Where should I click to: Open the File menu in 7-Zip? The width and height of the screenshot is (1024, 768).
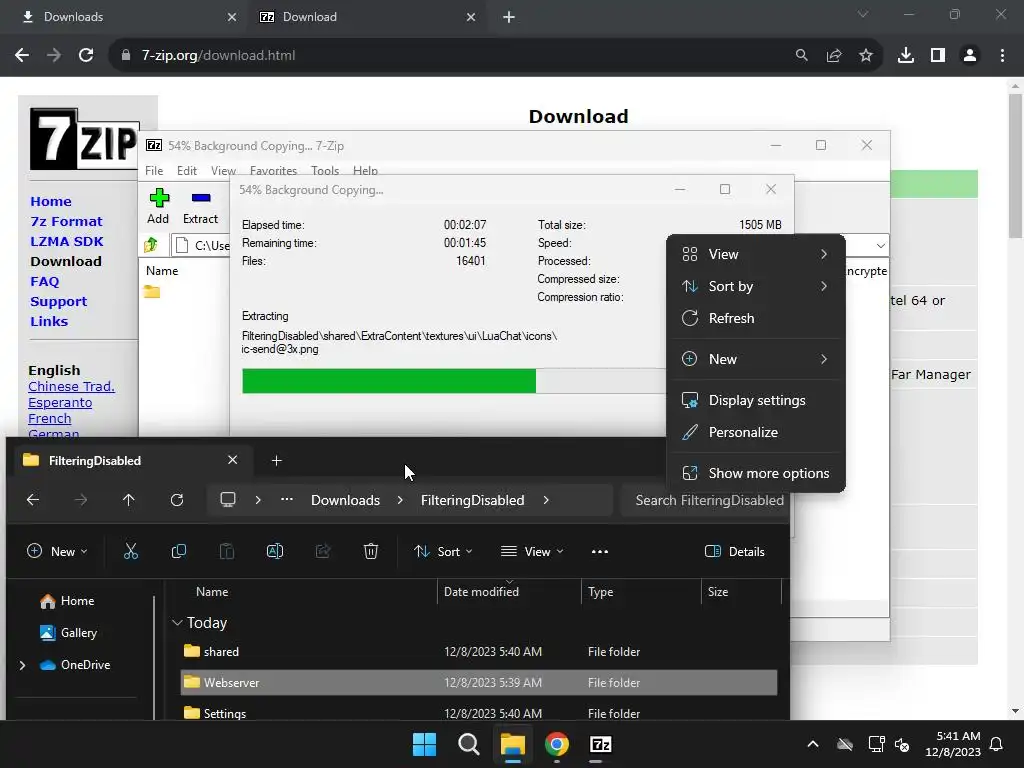(x=154, y=170)
